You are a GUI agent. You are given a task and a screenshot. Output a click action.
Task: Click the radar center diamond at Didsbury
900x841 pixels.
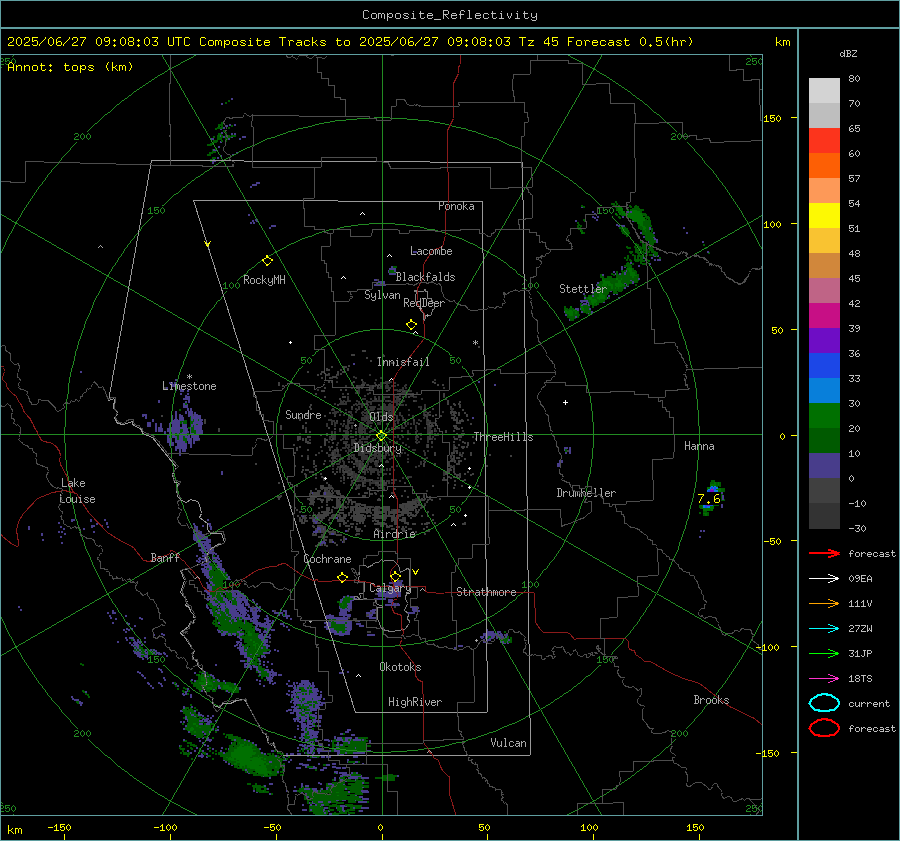click(381, 436)
